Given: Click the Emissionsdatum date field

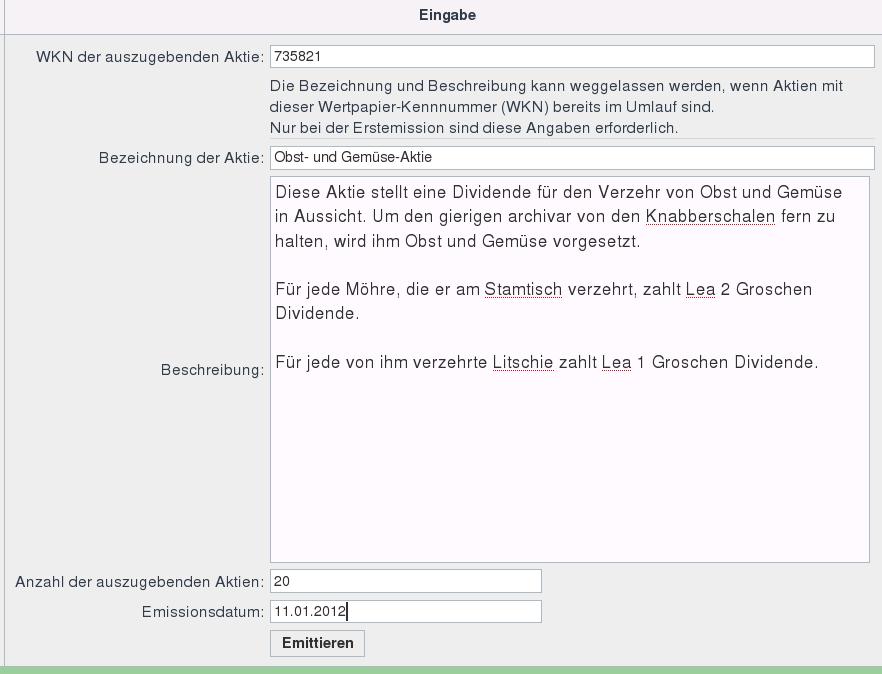Looking at the screenshot, I should click(x=405, y=611).
